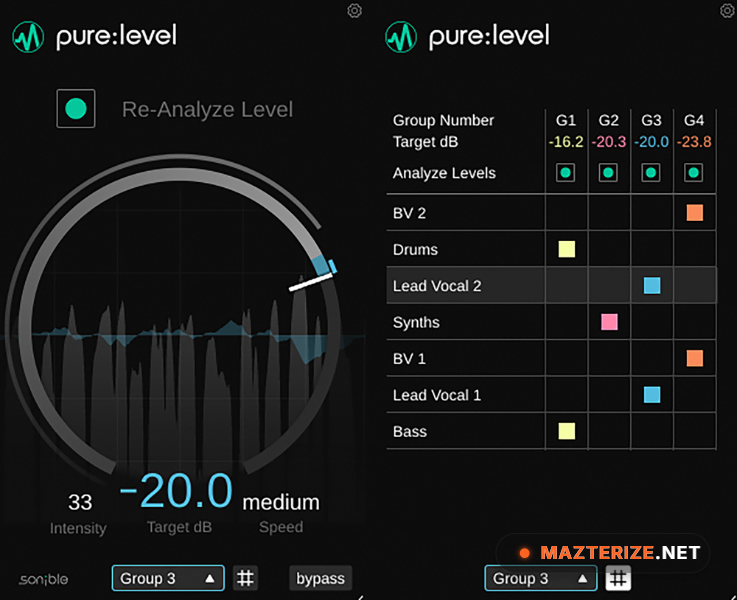The width and height of the screenshot is (737, 600).
Task: Assign Drums to G2 cell
Action: (x=609, y=249)
